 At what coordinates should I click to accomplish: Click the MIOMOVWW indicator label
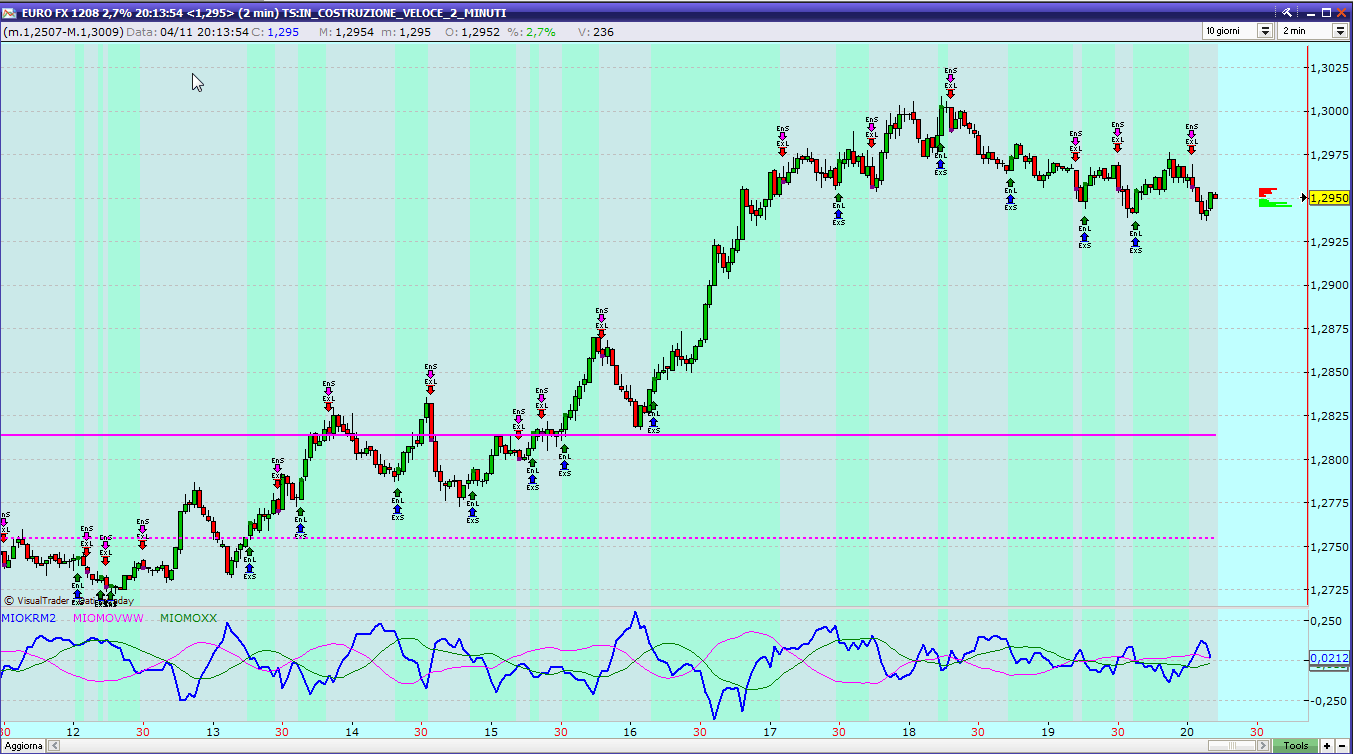[109, 619]
